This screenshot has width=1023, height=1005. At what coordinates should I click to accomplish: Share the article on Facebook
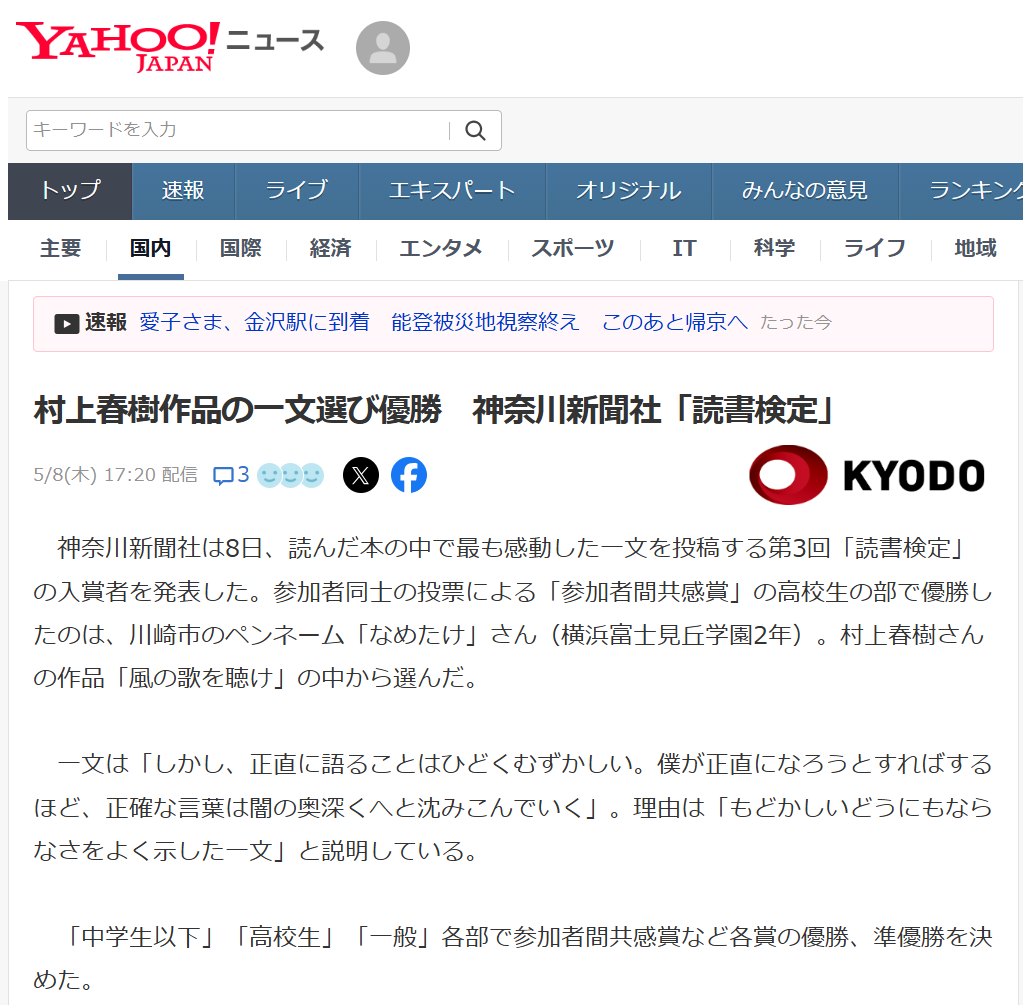point(409,475)
